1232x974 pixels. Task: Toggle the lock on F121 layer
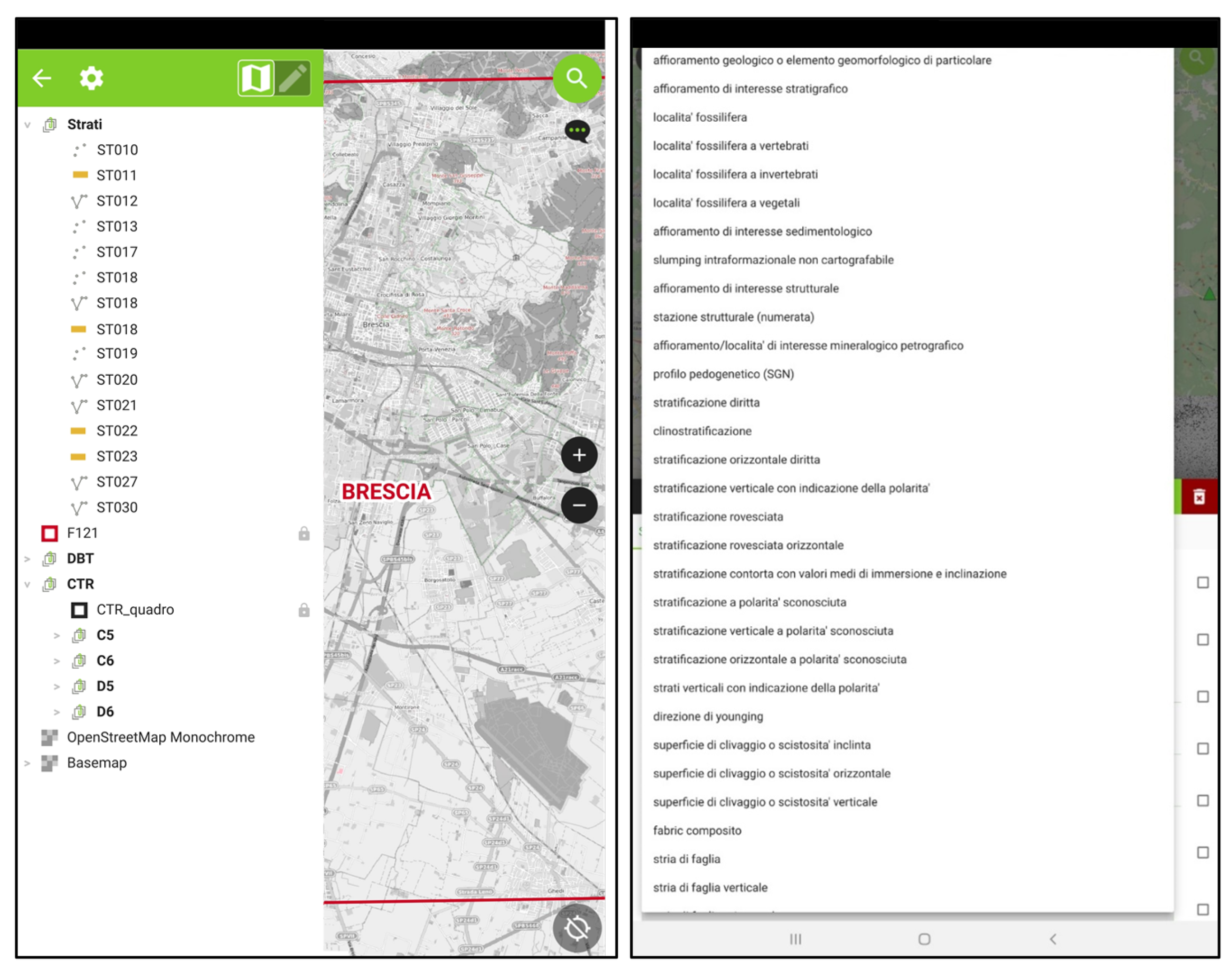(304, 533)
